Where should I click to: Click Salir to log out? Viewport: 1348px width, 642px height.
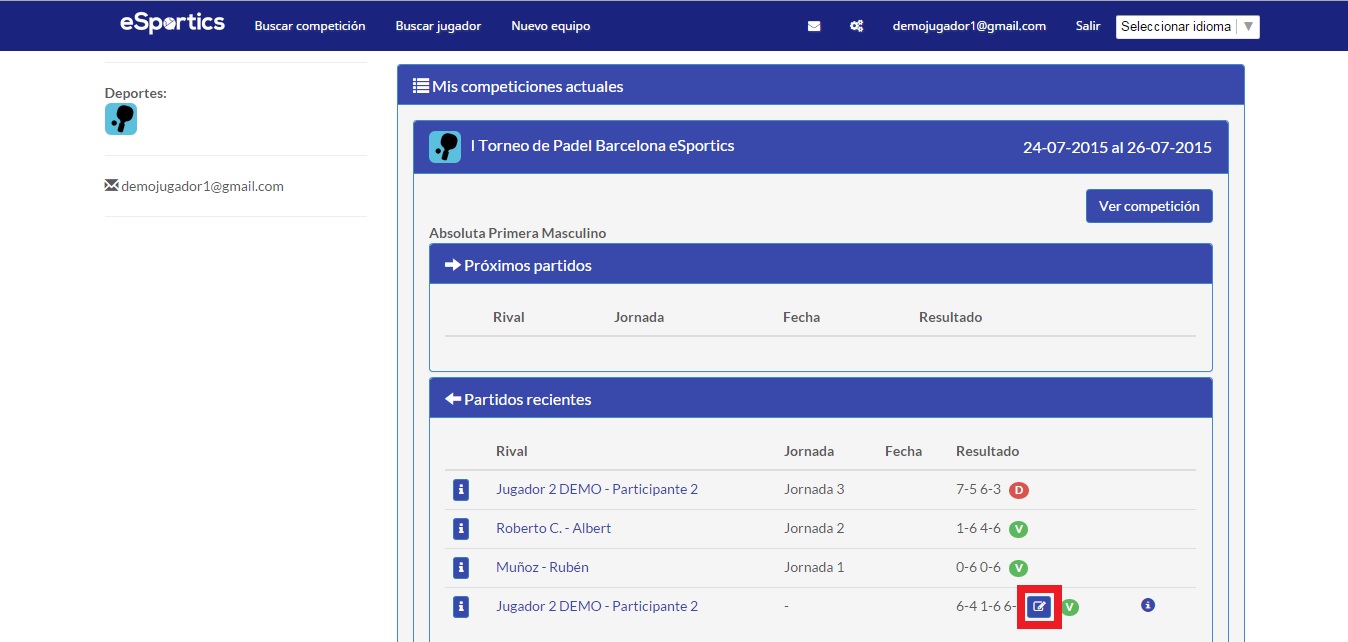click(x=1088, y=26)
